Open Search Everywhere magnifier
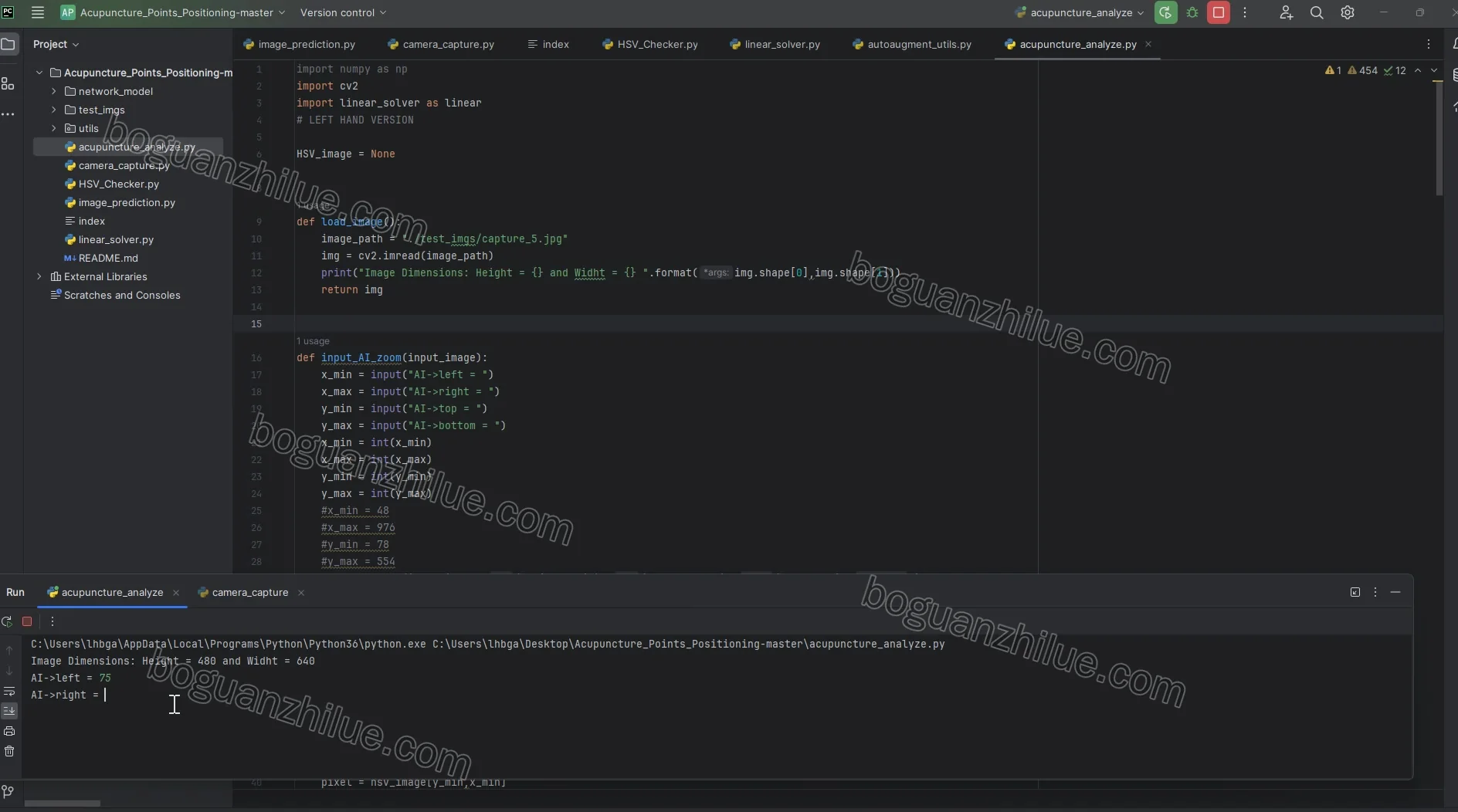 [x=1317, y=12]
